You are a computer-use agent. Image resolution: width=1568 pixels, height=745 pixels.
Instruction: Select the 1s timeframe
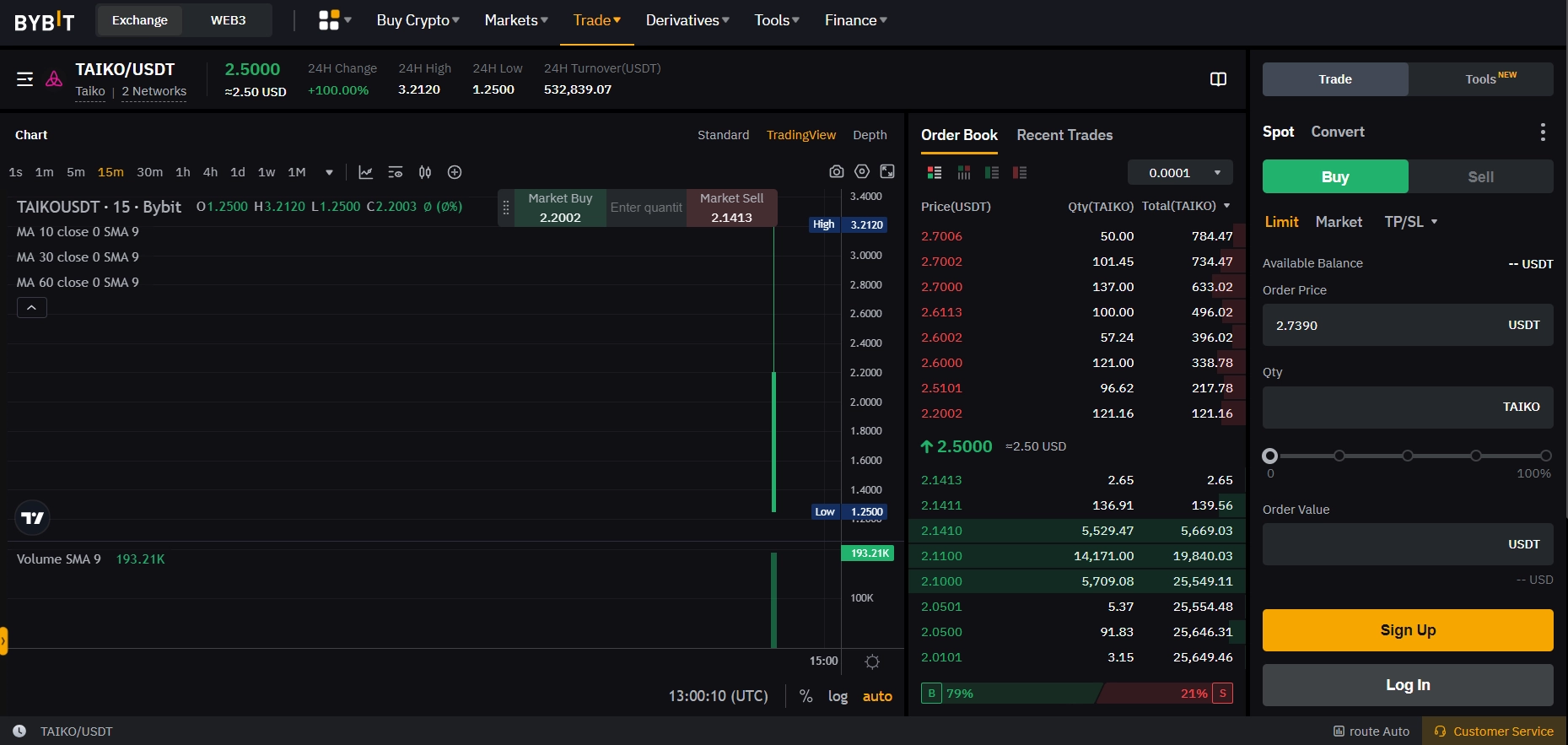[x=15, y=172]
